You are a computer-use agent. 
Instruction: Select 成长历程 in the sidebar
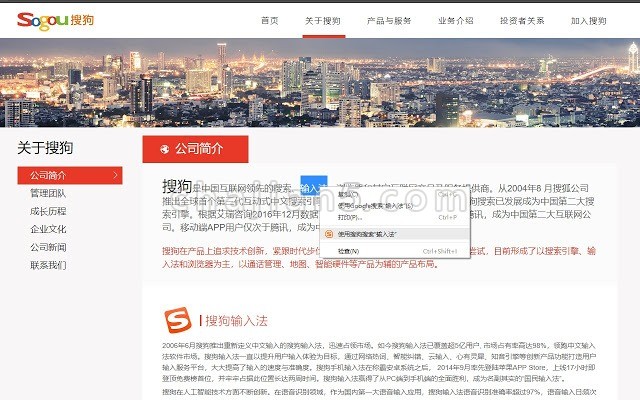tap(48, 211)
